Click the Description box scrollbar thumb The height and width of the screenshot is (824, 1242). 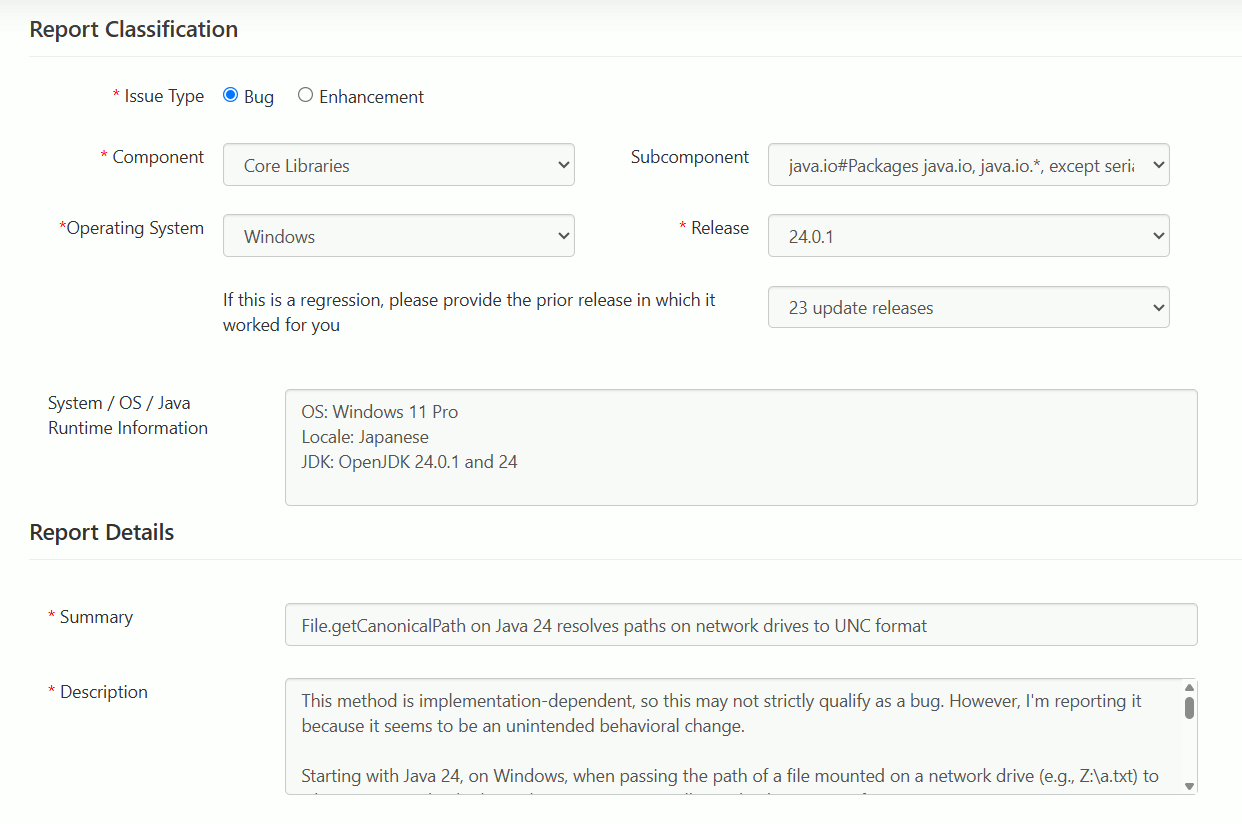[1189, 708]
